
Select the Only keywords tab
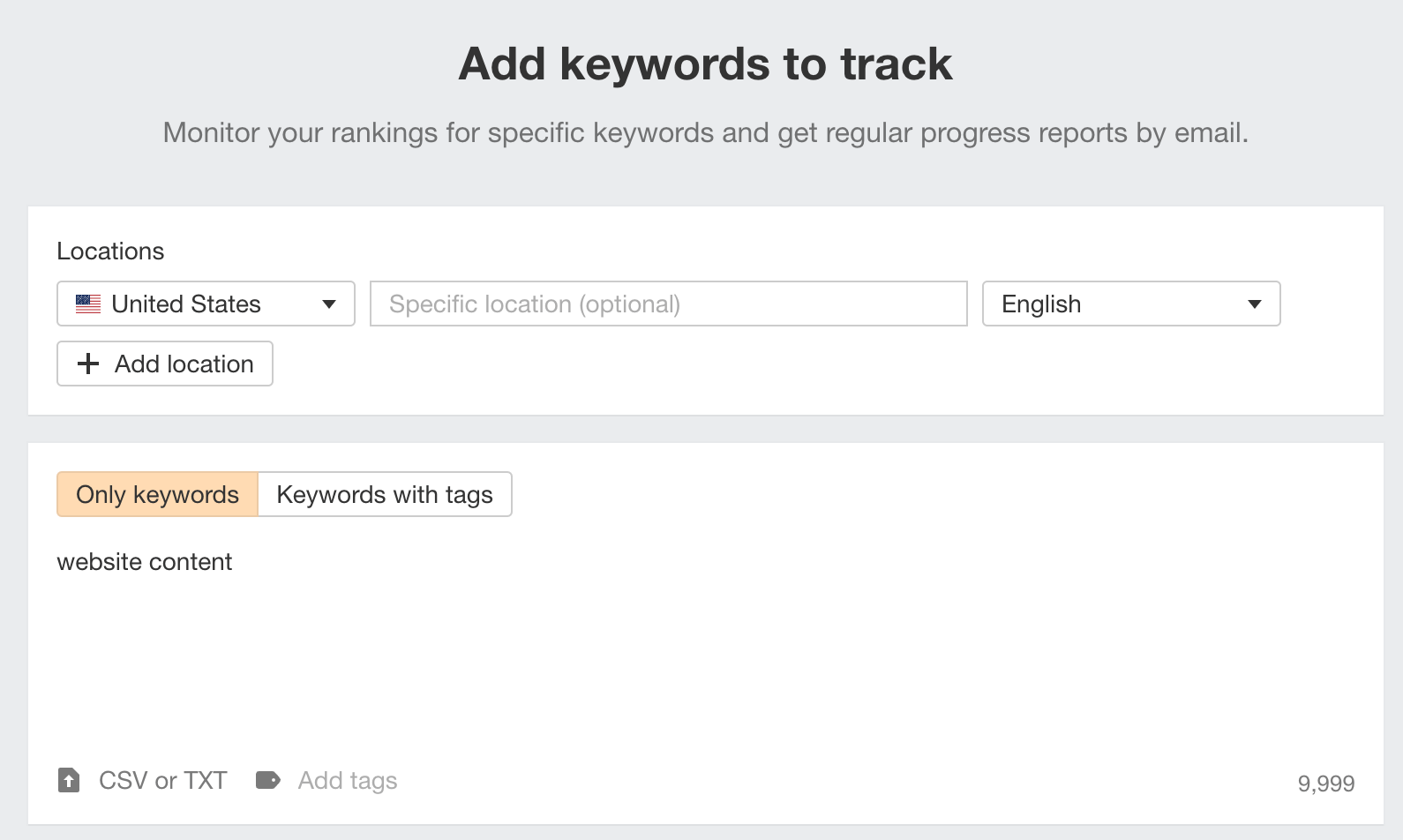pos(156,494)
